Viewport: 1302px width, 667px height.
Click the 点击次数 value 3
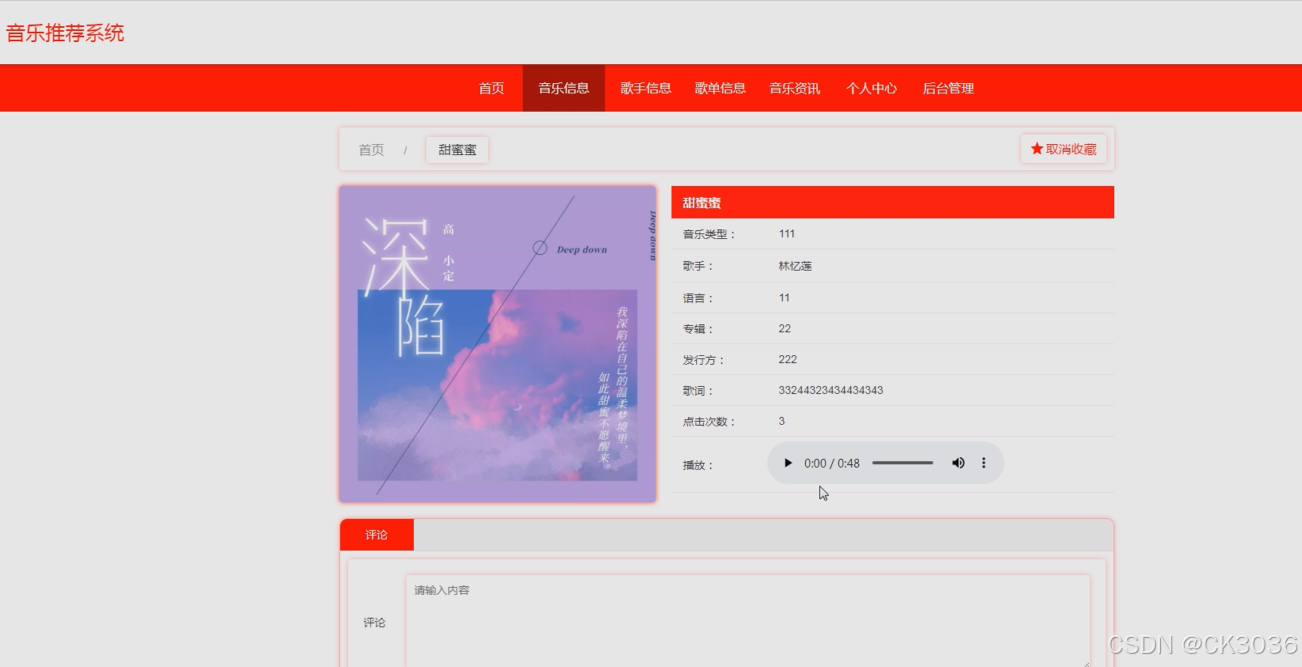782,421
